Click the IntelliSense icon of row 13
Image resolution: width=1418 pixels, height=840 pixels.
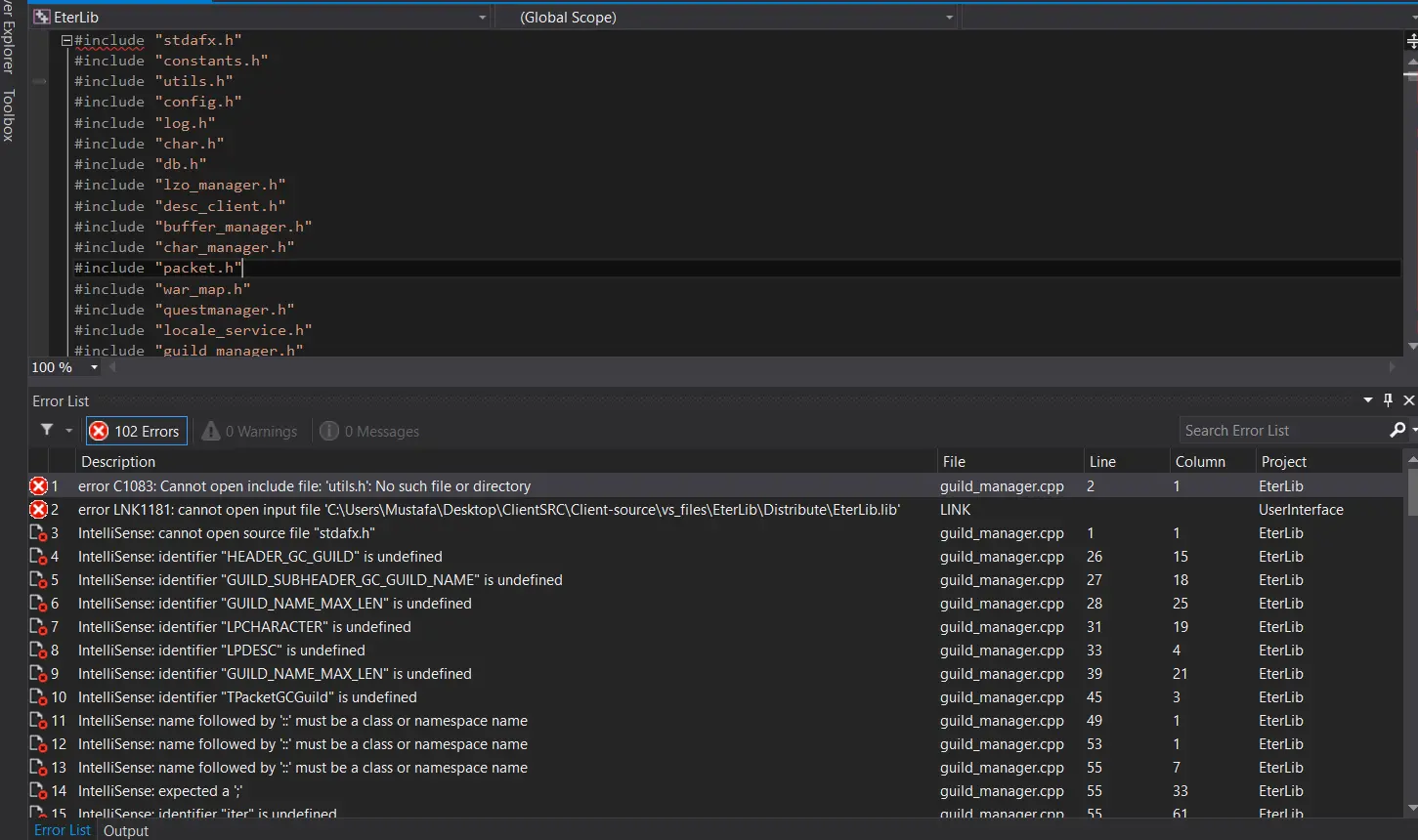pos(39,767)
